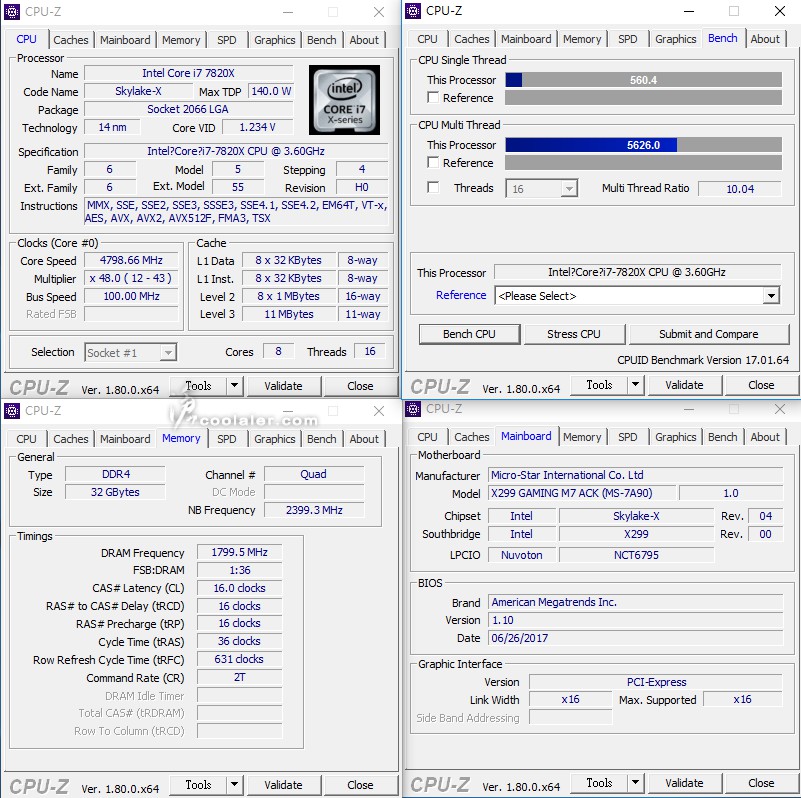Switch to the Graphics tab in the Bench window
This screenshot has height=798, width=801.
click(675, 39)
